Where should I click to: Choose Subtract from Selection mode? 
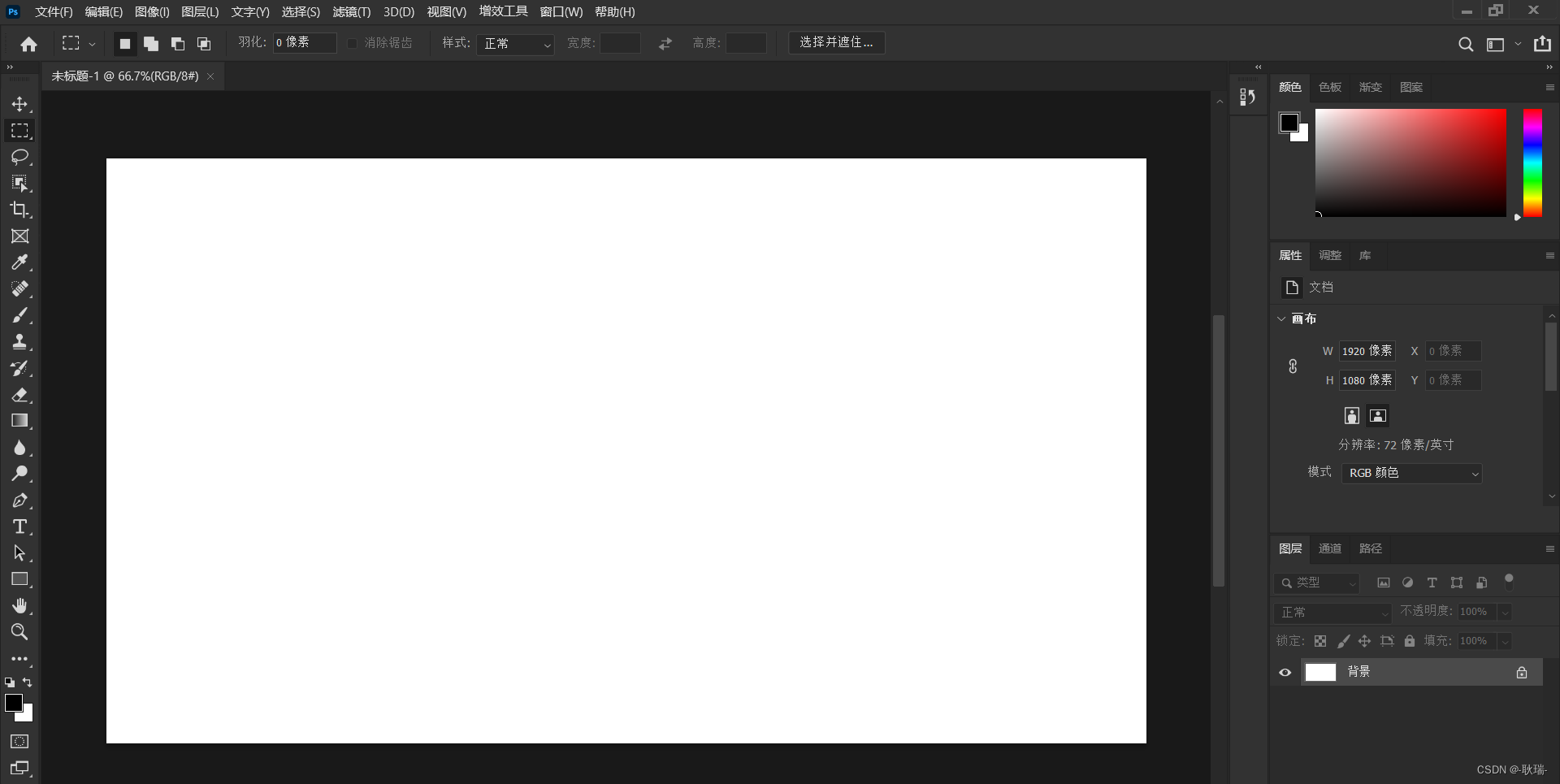[x=178, y=44]
